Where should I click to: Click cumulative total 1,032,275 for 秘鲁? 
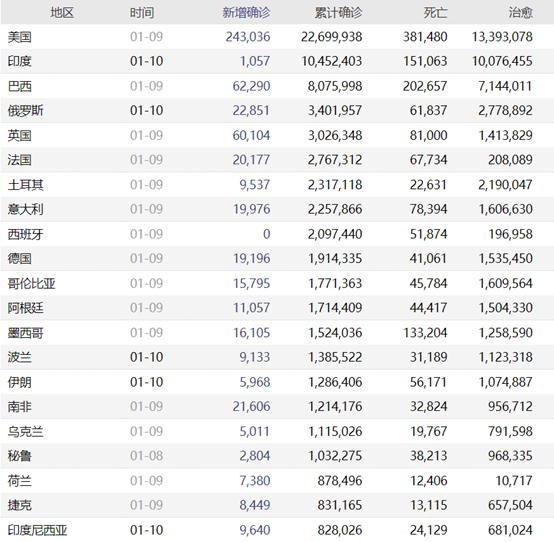(x=335, y=456)
